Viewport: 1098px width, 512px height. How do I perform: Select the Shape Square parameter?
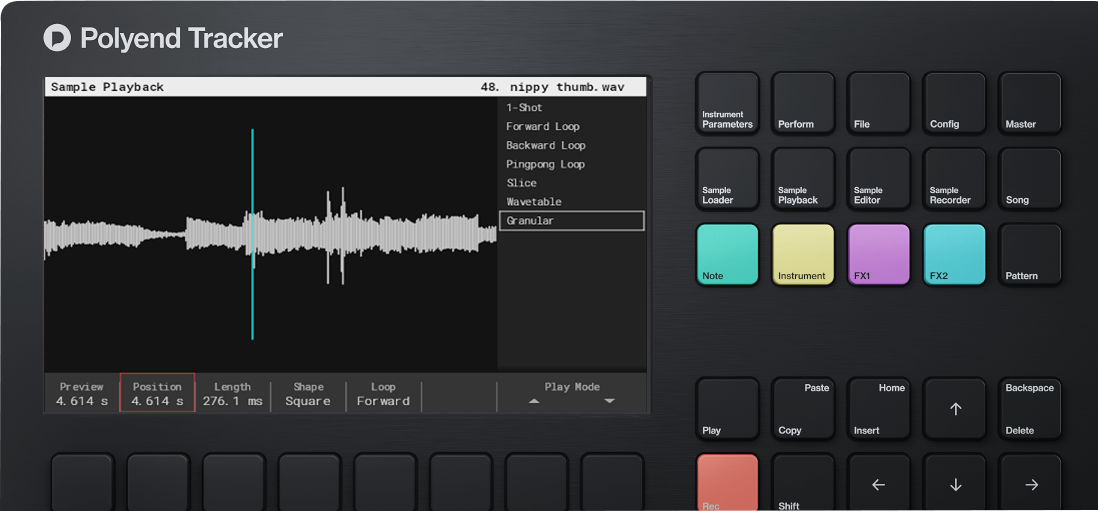tap(308, 394)
